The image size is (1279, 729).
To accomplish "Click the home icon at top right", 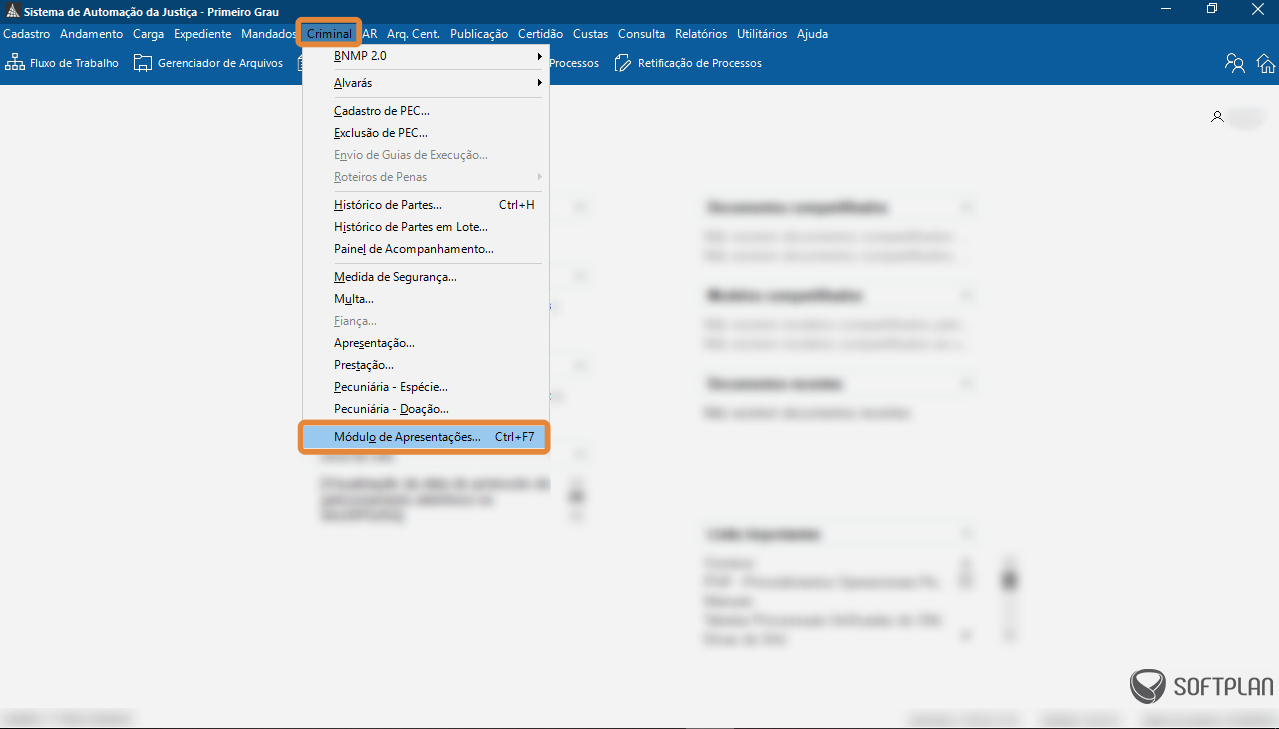I will [x=1266, y=63].
